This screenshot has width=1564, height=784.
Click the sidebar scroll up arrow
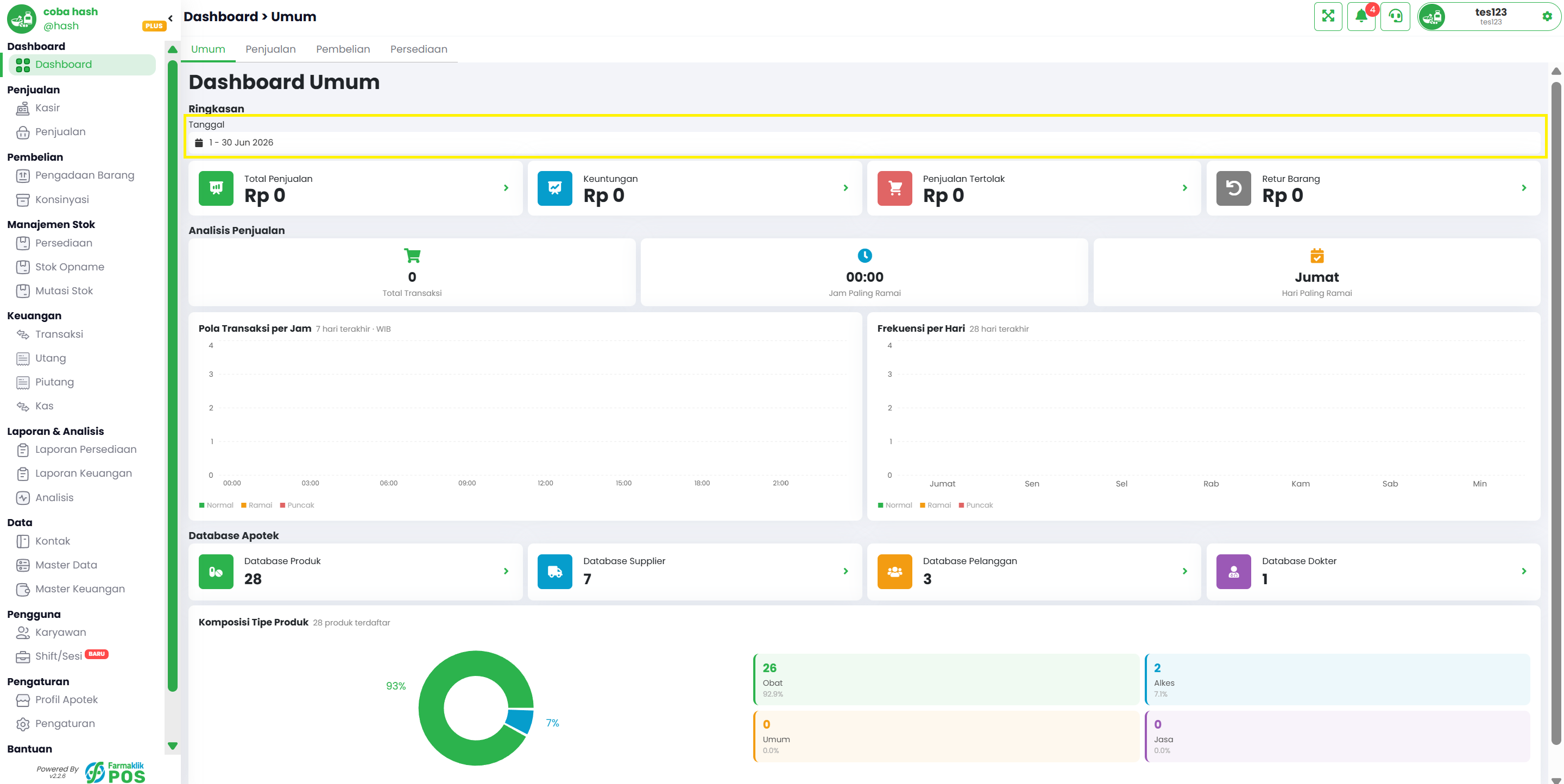[x=173, y=50]
